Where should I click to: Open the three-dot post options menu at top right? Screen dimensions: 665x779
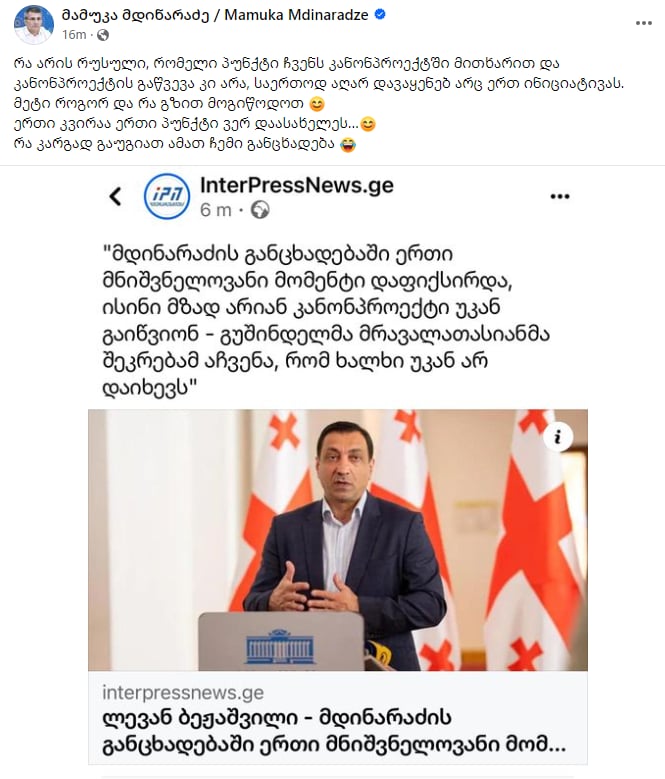tap(644, 23)
